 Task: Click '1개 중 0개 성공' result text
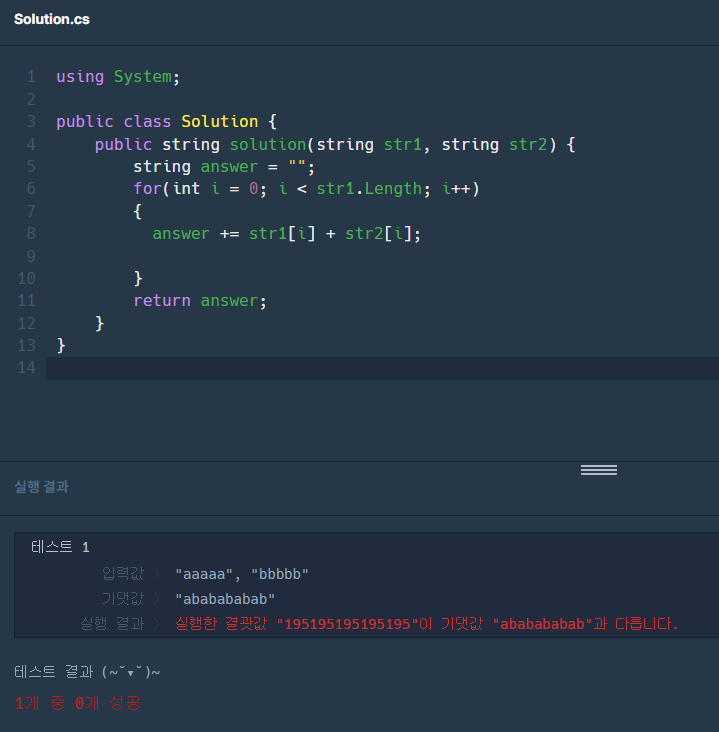coord(78,703)
